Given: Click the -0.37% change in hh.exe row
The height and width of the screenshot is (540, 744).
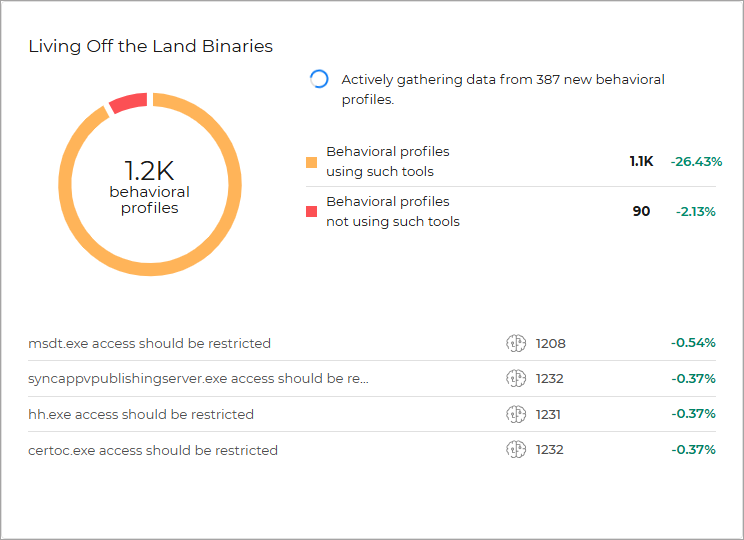Looking at the screenshot, I should [693, 414].
